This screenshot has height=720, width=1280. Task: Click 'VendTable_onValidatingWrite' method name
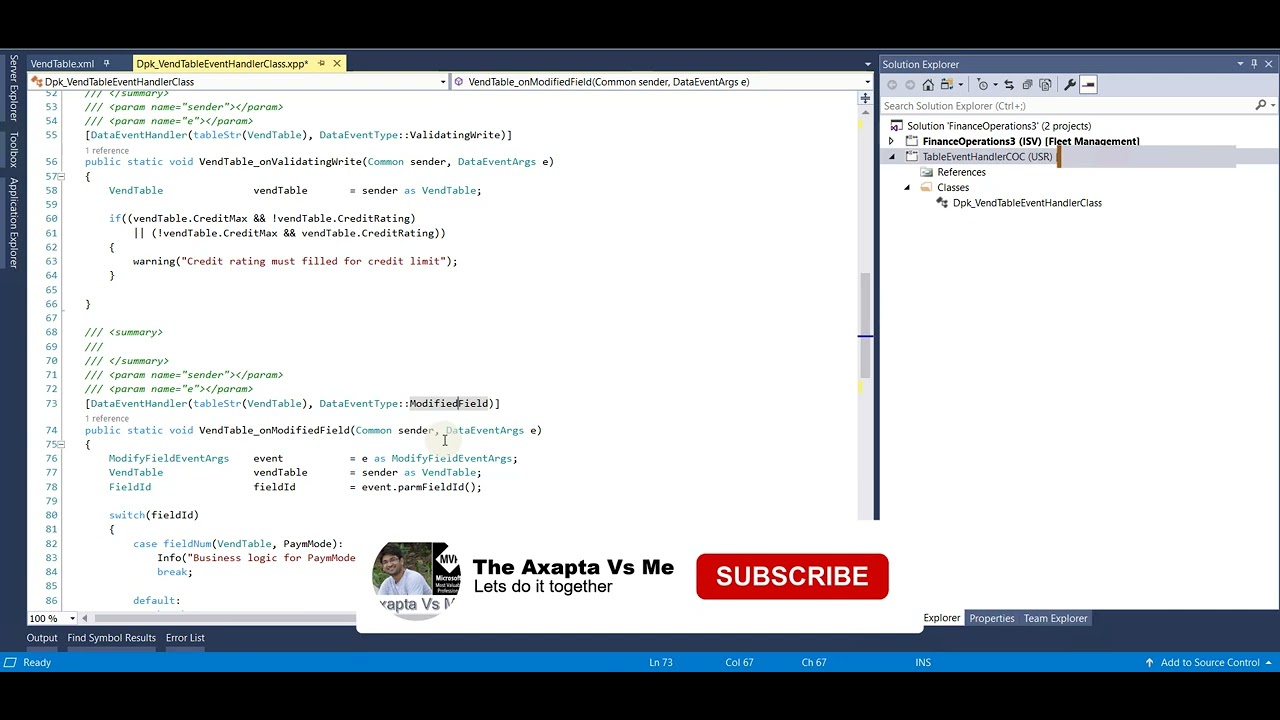pyautogui.click(x=280, y=161)
